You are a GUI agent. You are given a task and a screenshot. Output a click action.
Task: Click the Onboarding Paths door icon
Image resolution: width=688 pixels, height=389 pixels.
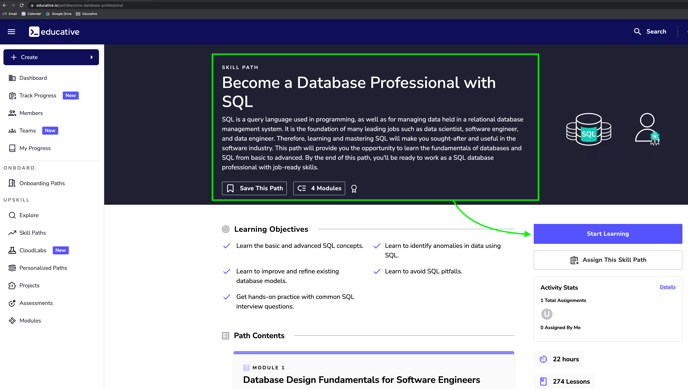(12, 183)
